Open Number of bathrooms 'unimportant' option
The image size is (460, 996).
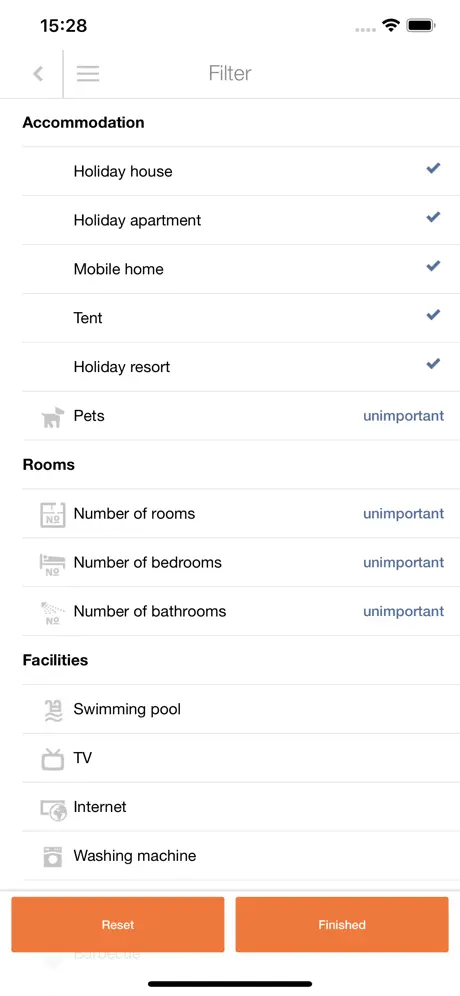403,612
